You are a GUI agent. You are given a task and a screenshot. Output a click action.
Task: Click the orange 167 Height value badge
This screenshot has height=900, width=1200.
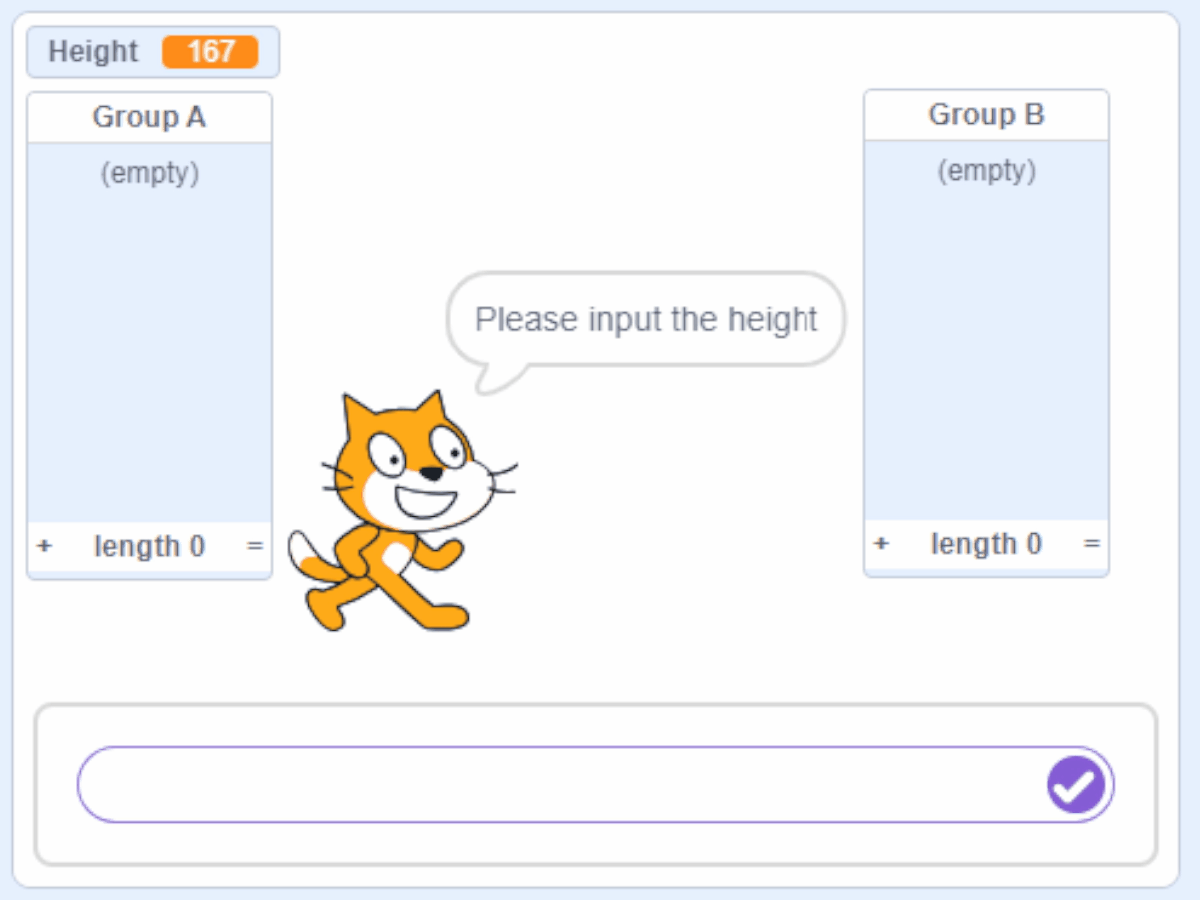click(x=210, y=52)
